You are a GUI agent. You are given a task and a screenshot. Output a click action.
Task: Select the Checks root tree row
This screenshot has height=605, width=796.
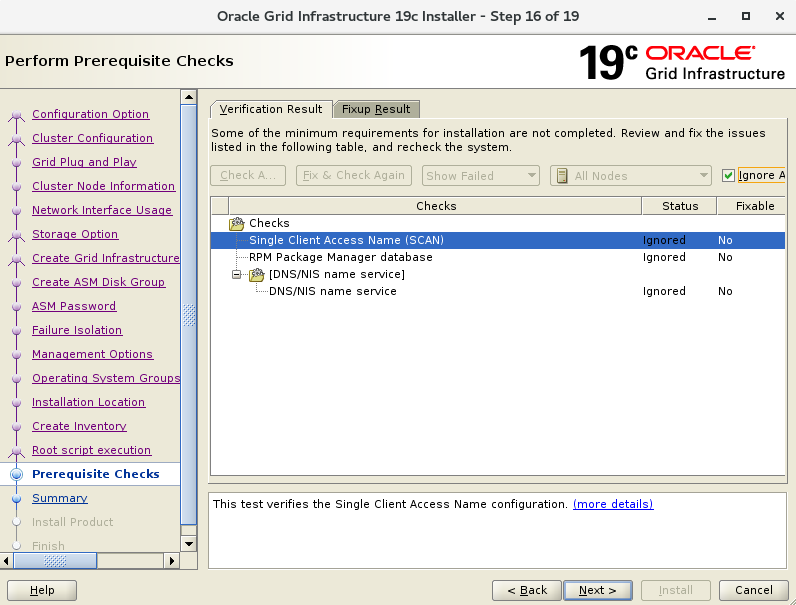click(498, 223)
